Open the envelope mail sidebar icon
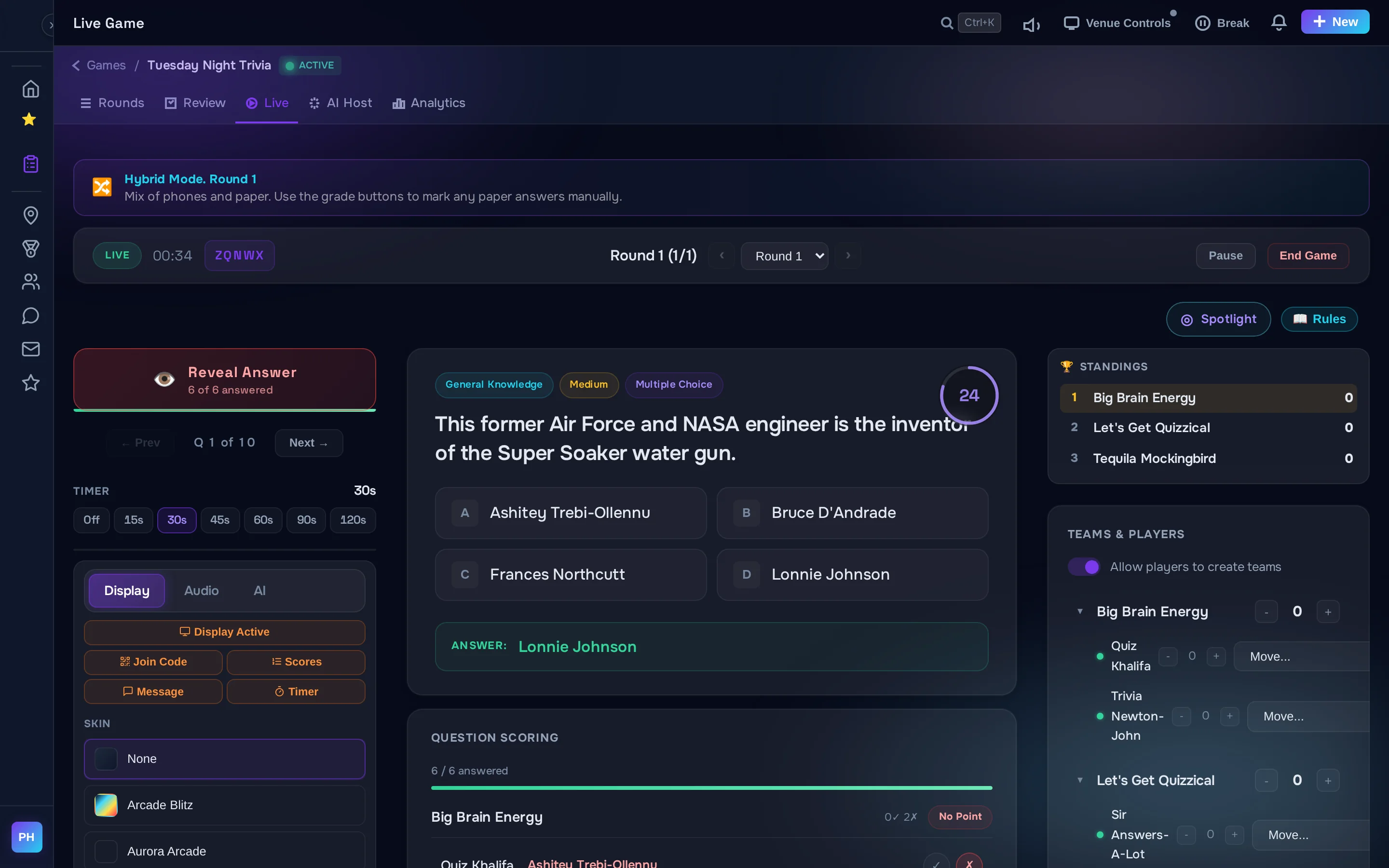 30,349
